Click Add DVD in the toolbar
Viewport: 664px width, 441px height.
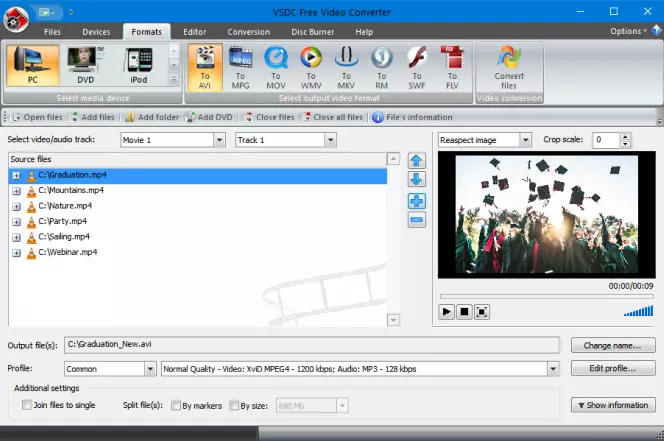pos(209,117)
